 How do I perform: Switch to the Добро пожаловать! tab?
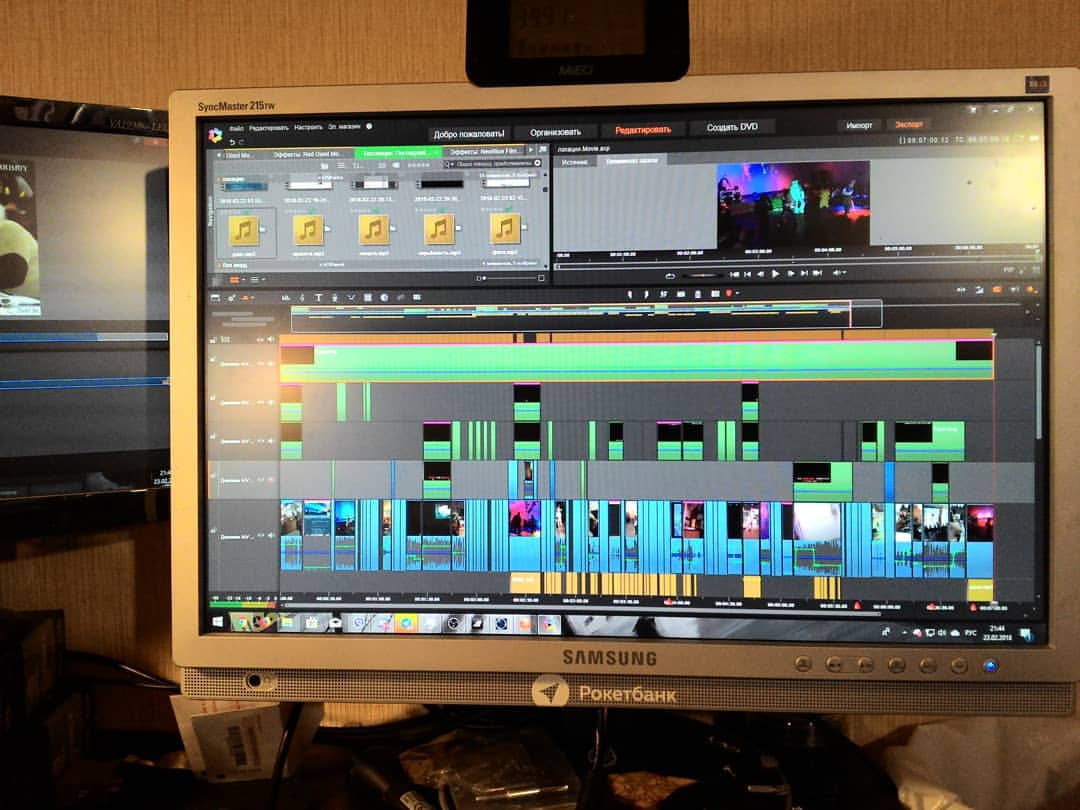pos(469,134)
